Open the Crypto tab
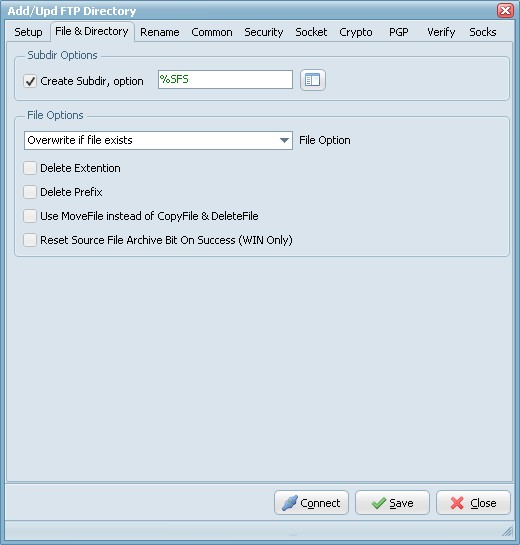The width and height of the screenshot is (520, 545). [x=356, y=32]
